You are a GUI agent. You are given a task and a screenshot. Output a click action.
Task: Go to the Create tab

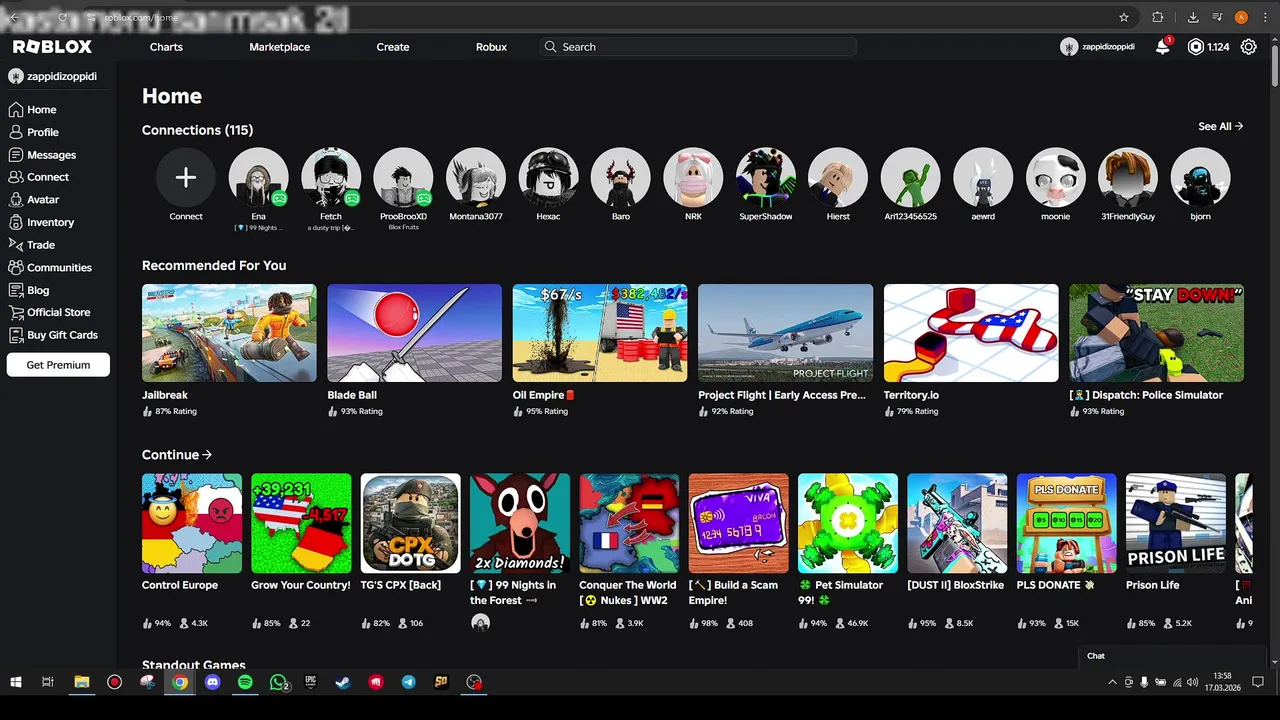393,47
